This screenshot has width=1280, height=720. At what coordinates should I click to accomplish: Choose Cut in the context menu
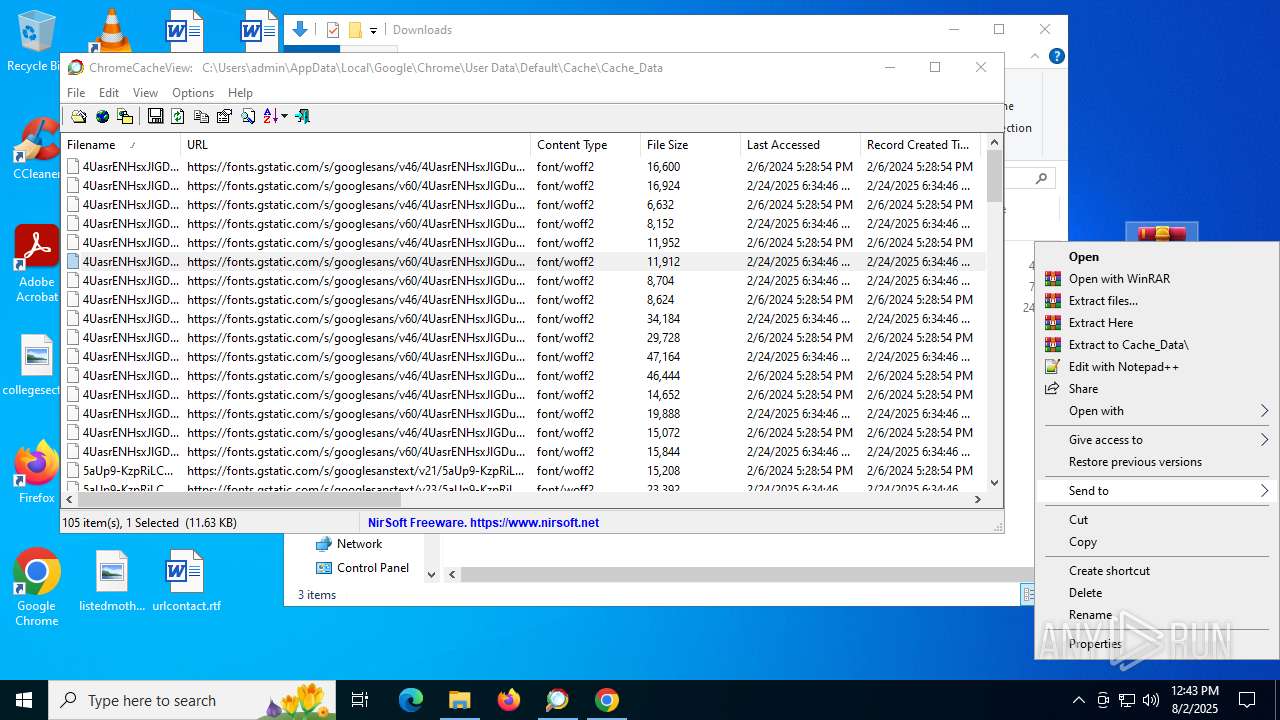pos(1157,520)
